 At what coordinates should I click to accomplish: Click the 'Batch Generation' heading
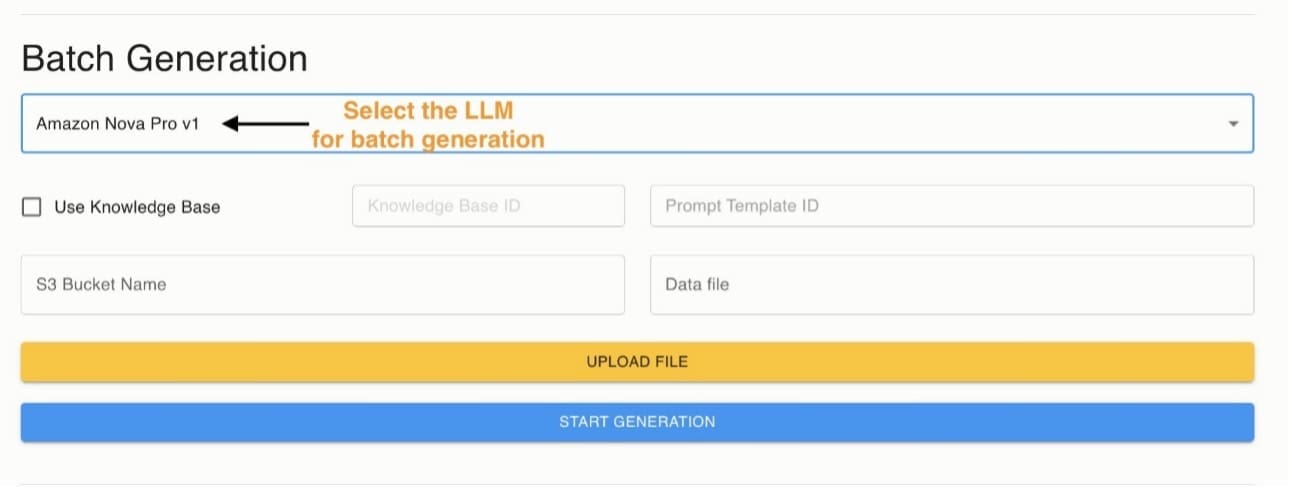pyautogui.click(x=164, y=59)
